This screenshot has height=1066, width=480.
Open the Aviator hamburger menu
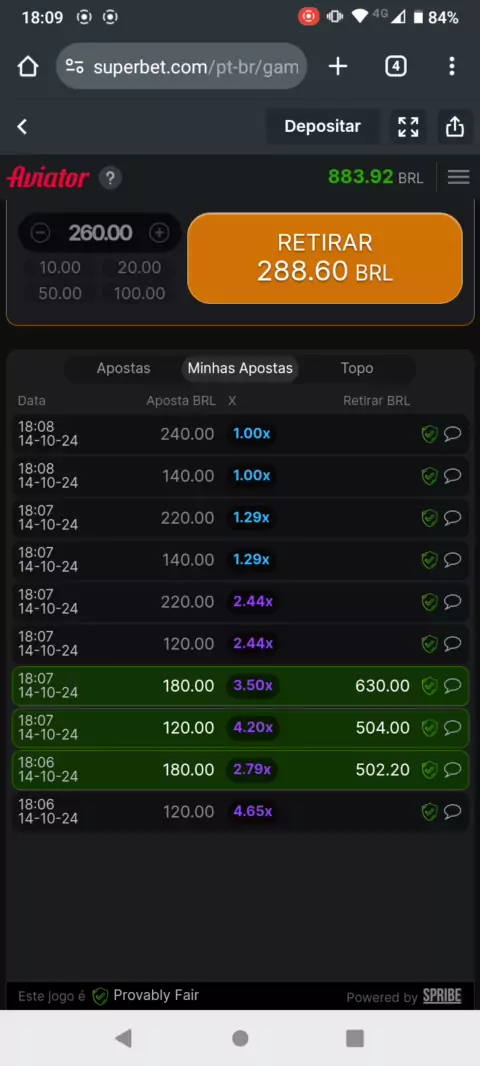[x=458, y=177]
